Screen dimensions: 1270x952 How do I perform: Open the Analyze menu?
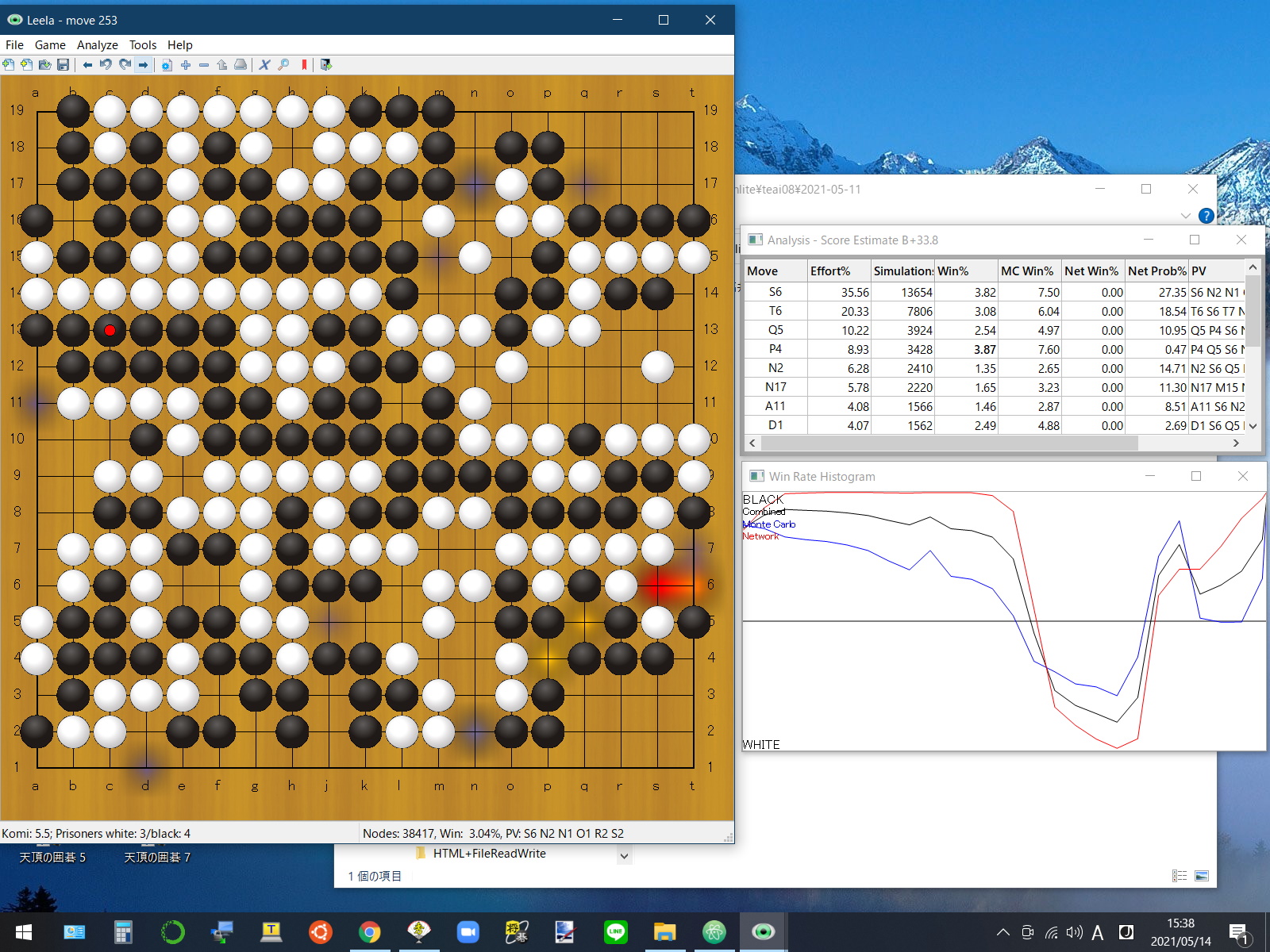pyautogui.click(x=97, y=45)
